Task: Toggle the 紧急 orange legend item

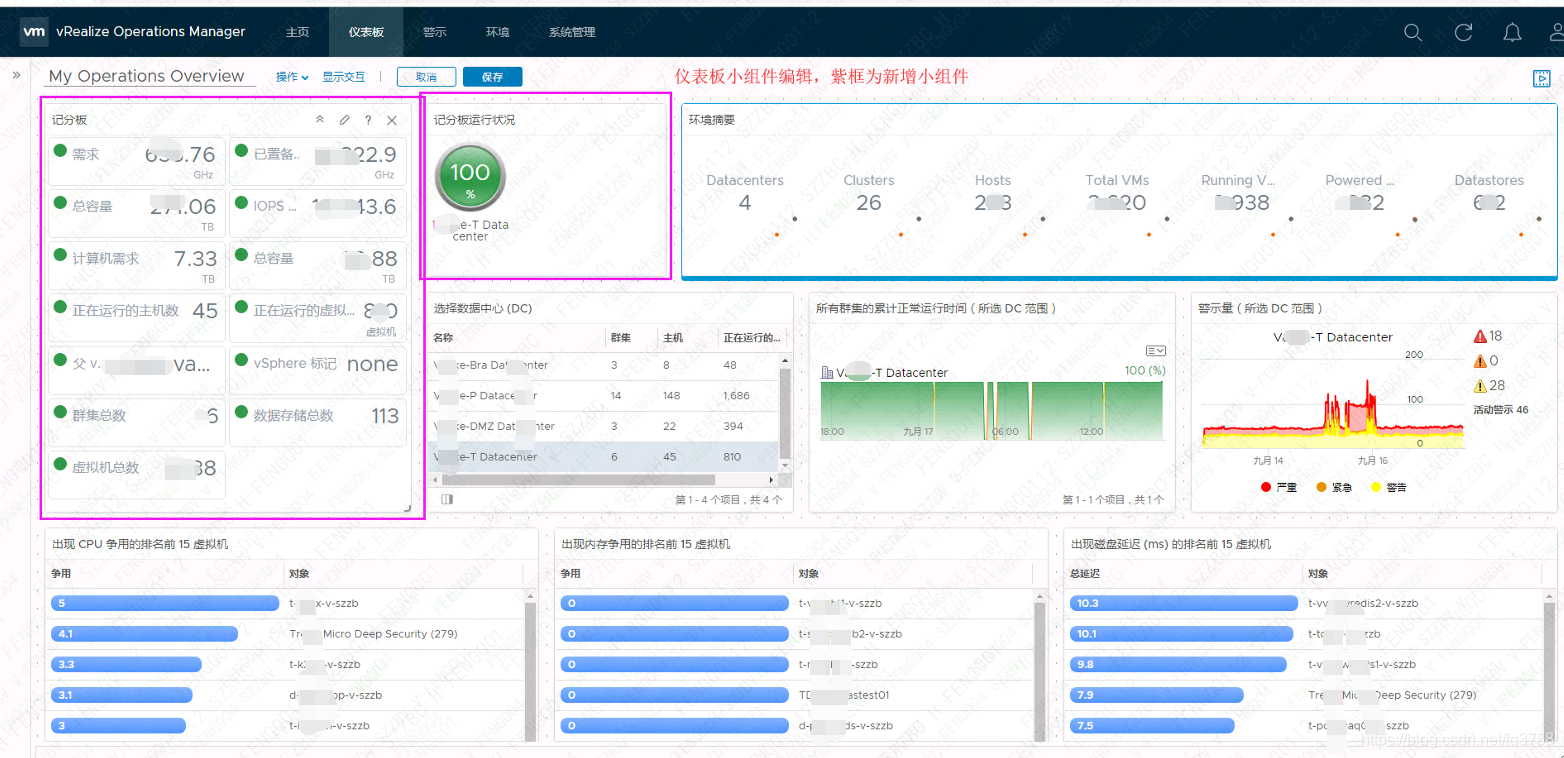Action: pyautogui.click(x=1334, y=487)
